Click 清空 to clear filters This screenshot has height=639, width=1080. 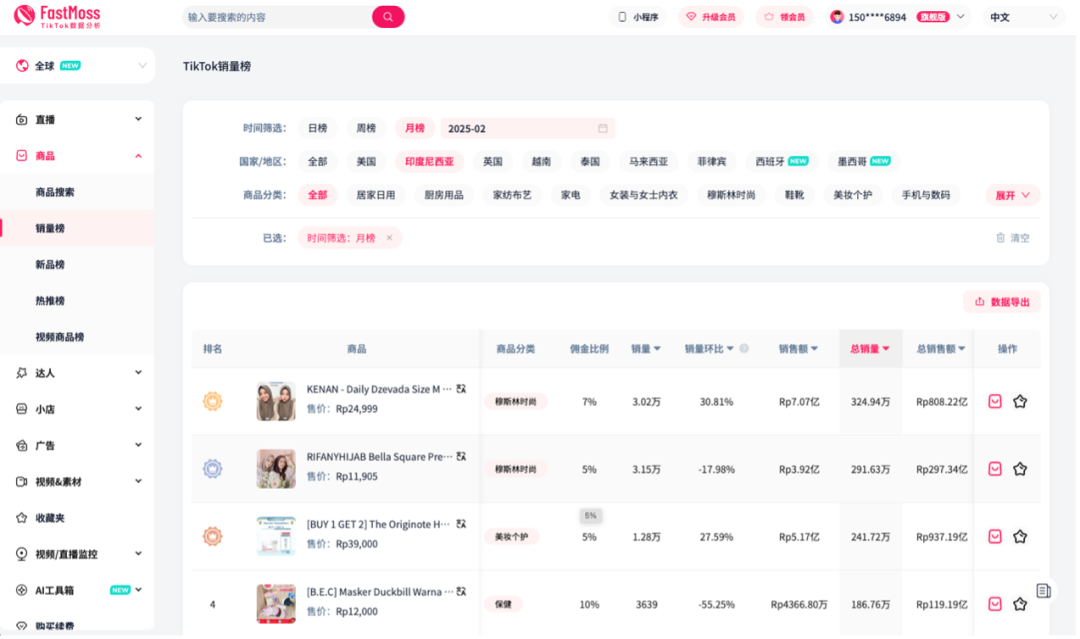coord(1012,238)
